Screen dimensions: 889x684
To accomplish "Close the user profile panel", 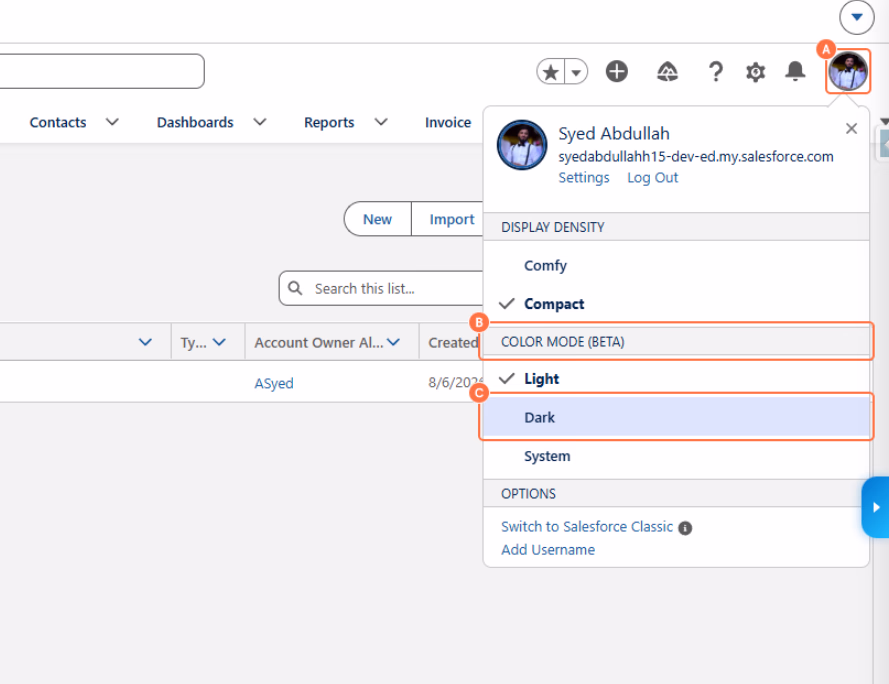I will [851, 129].
